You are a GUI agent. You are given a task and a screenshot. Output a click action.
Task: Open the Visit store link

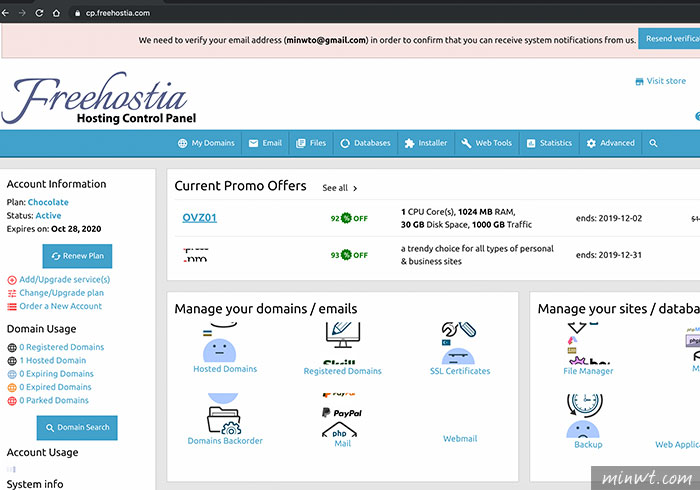point(661,81)
